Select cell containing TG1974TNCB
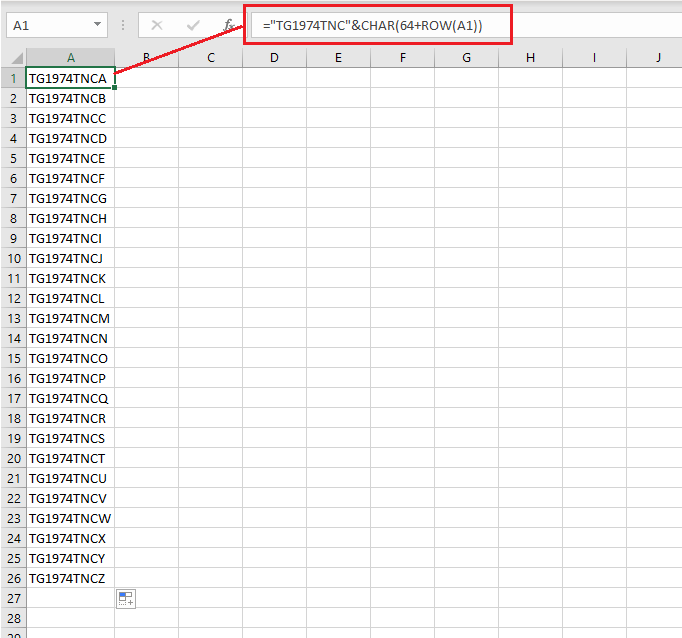The image size is (682, 638). 70,98
